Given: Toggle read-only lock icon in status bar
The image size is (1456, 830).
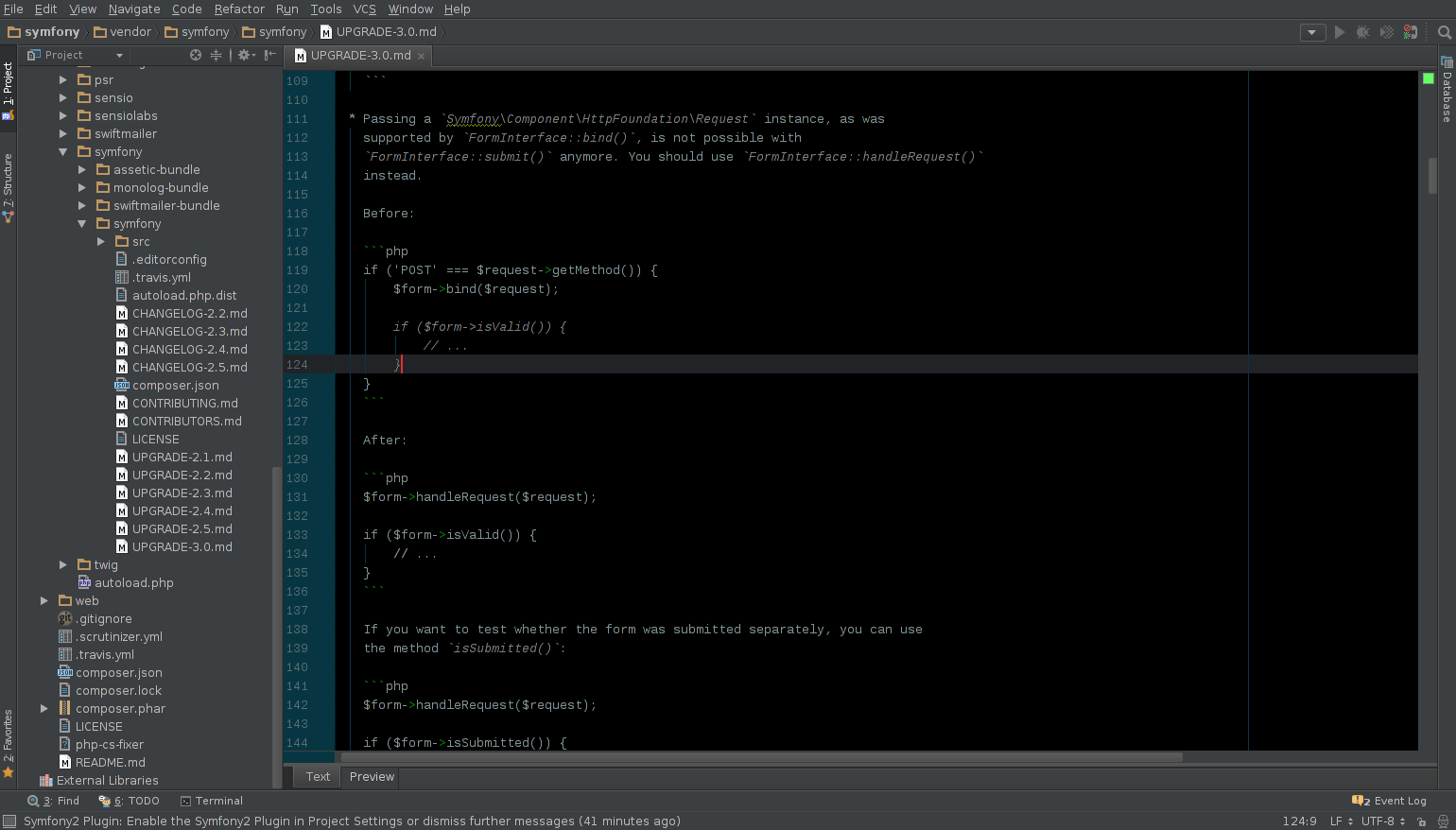Looking at the screenshot, I should coord(1421,821).
